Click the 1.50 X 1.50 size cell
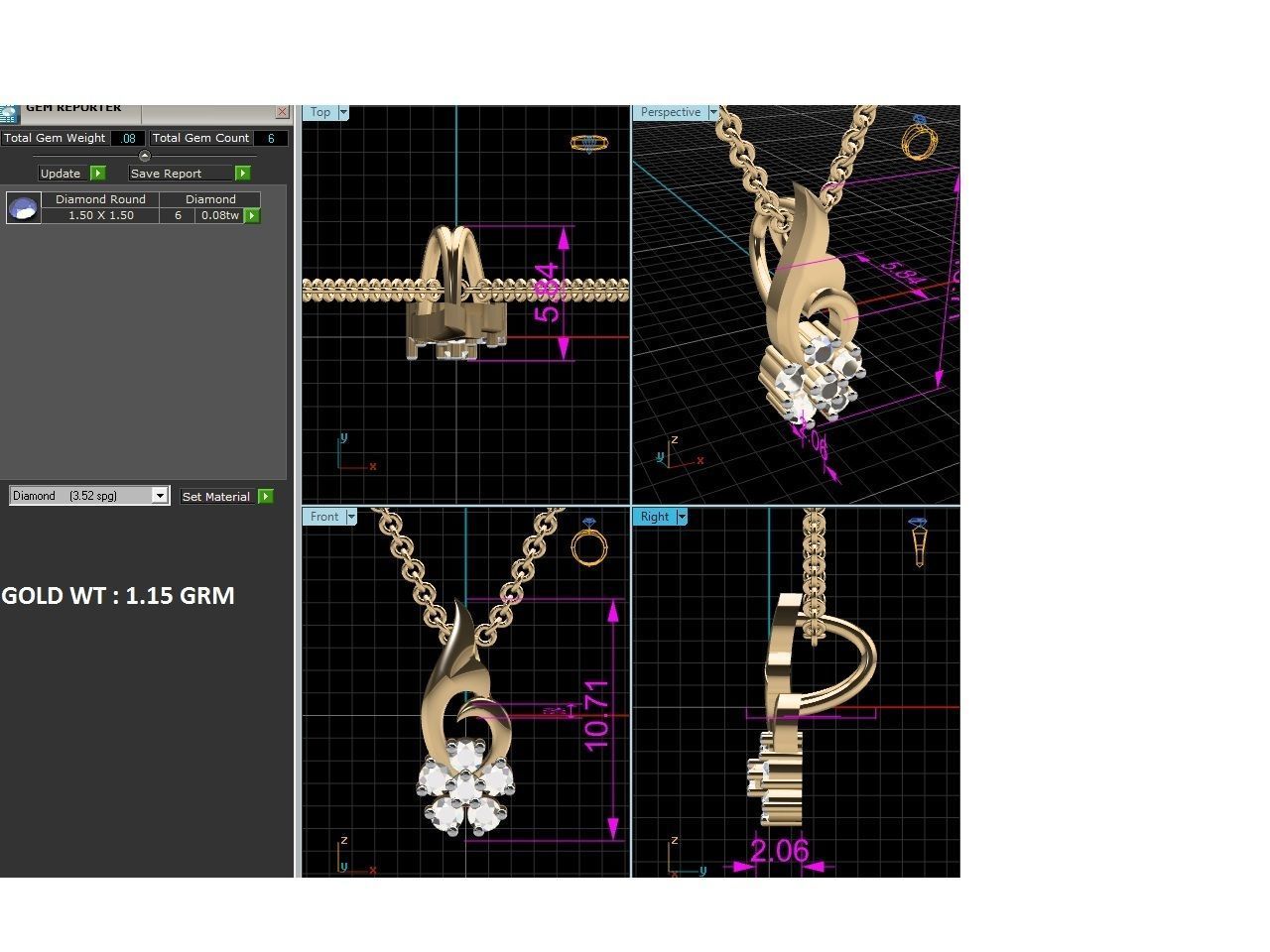Image resolution: width=1270 pixels, height=952 pixels. click(100, 215)
